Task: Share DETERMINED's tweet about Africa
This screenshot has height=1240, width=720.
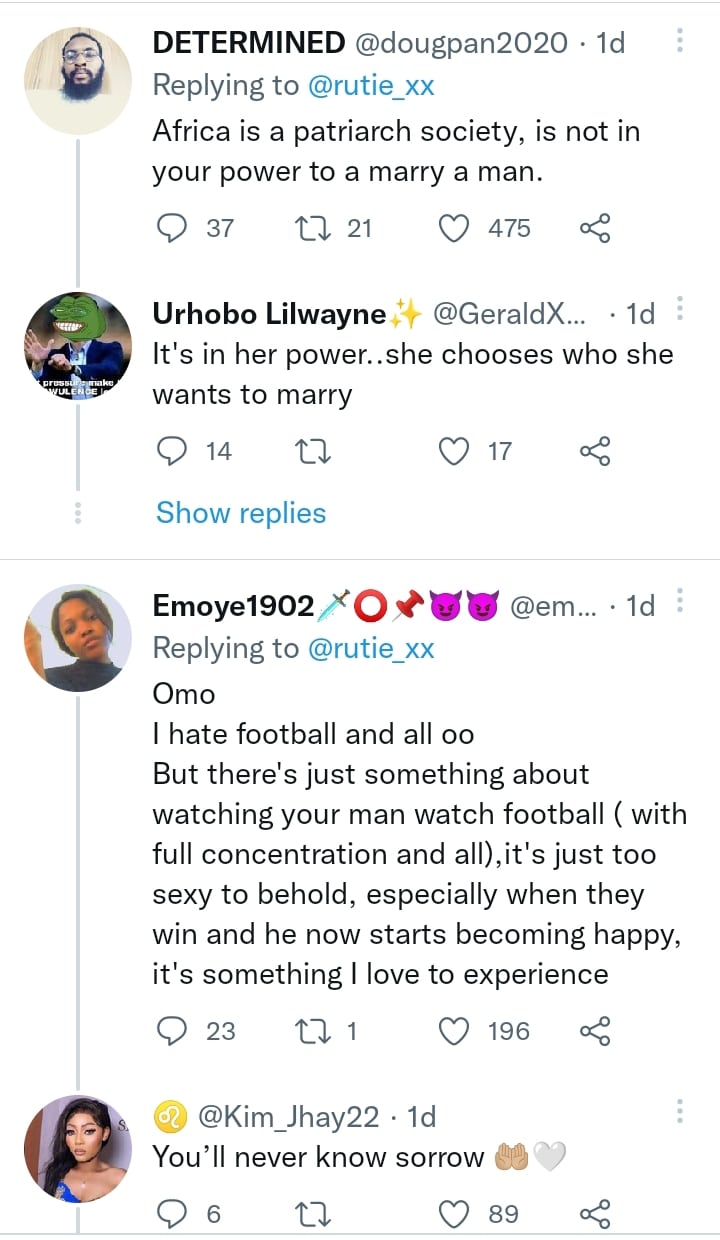Action: (x=595, y=228)
